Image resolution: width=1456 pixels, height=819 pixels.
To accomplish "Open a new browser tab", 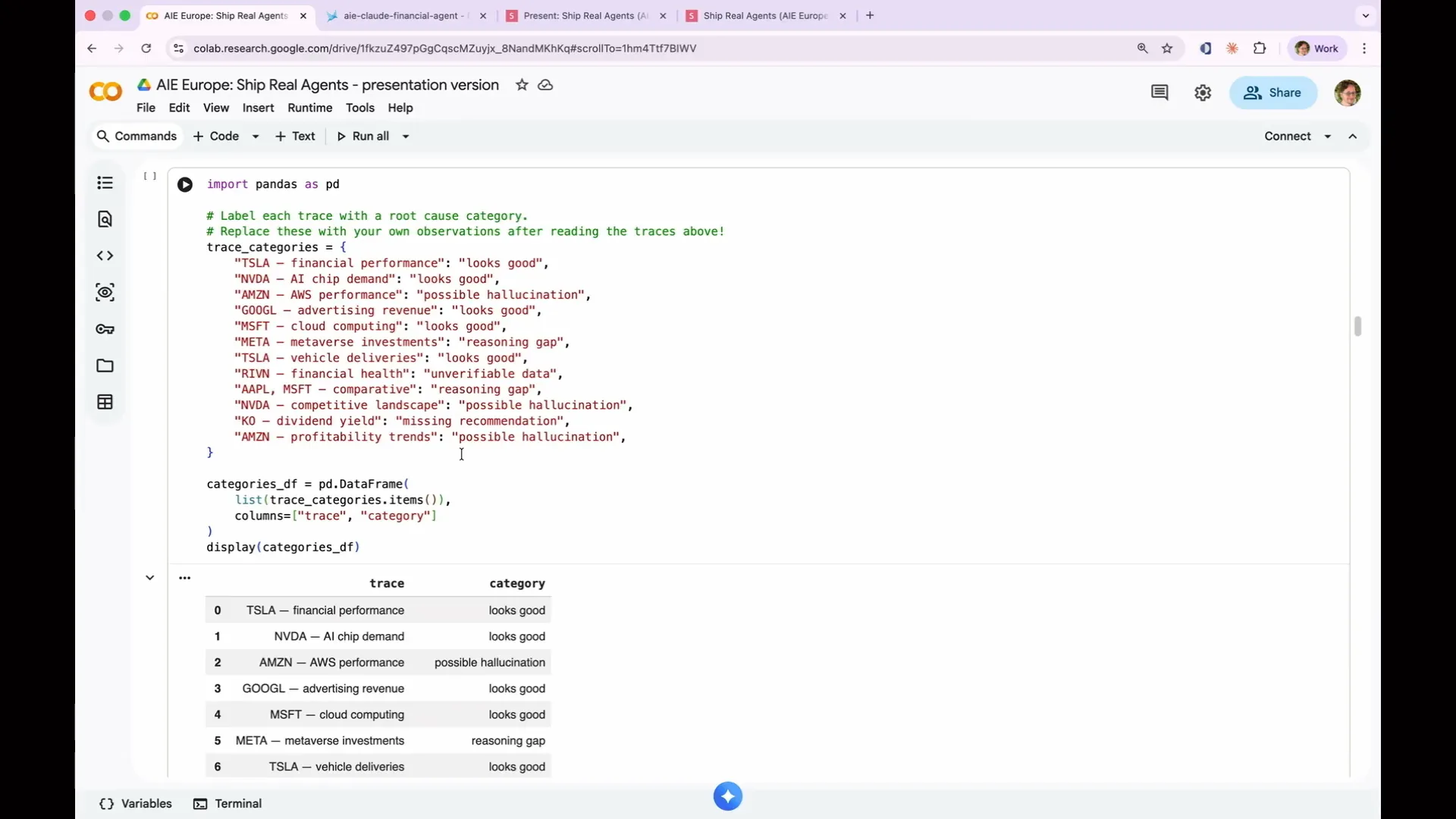I will tap(870, 15).
